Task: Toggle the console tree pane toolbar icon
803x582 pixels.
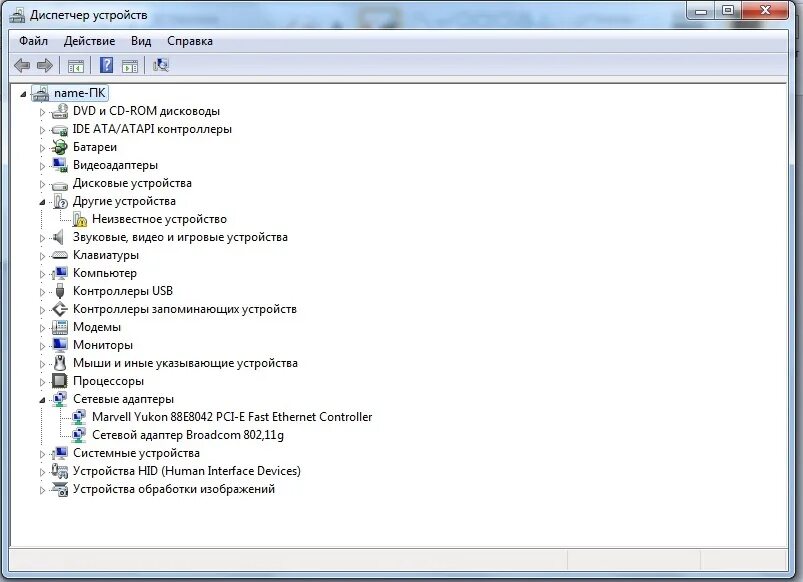Action: (76, 66)
